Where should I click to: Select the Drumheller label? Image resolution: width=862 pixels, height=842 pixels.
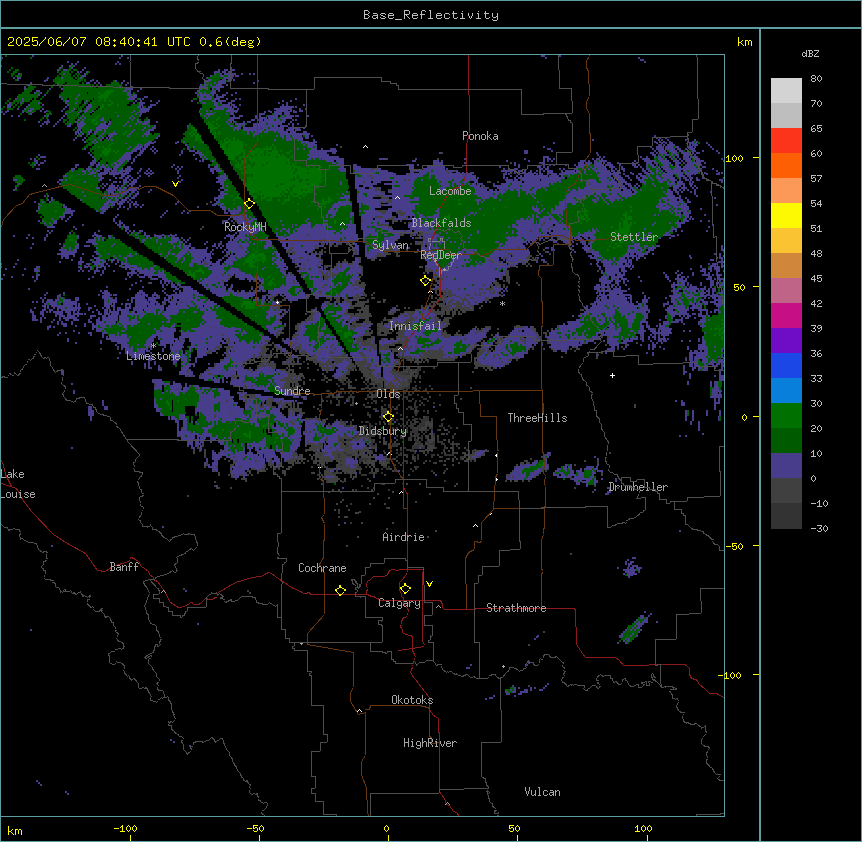(x=638, y=487)
